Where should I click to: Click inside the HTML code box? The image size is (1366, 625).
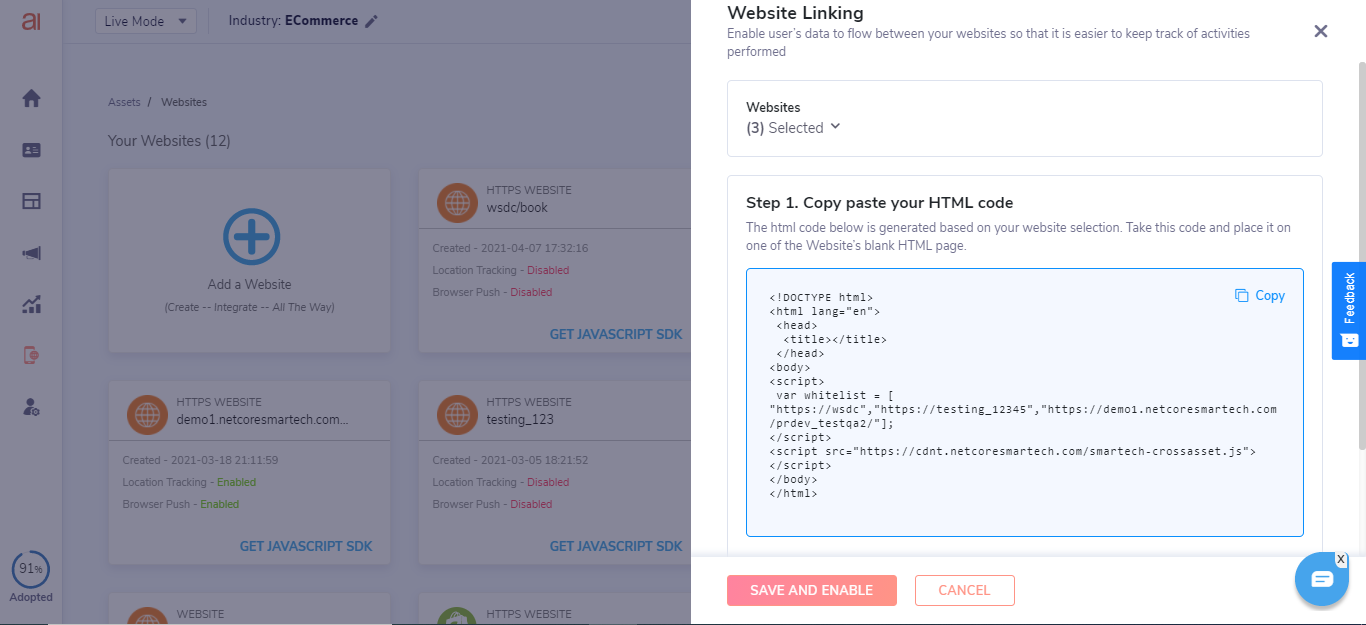pos(1025,402)
